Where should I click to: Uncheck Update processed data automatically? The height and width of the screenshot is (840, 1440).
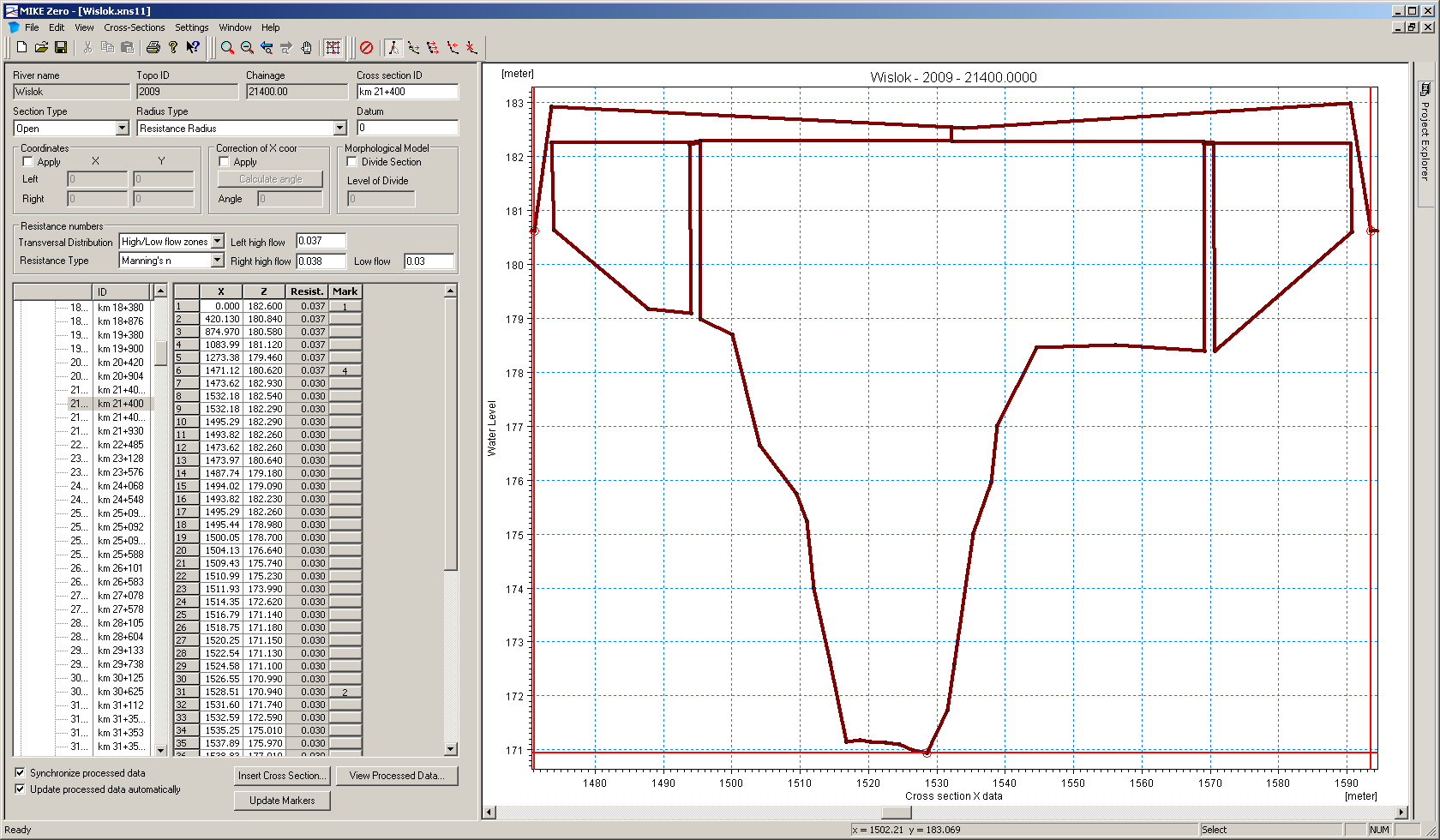[x=21, y=789]
